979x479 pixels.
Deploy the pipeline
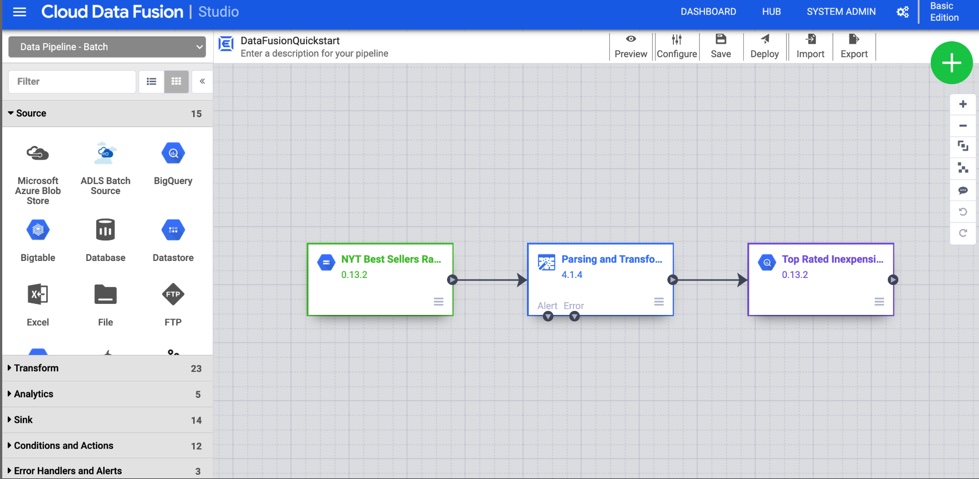point(765,47)
